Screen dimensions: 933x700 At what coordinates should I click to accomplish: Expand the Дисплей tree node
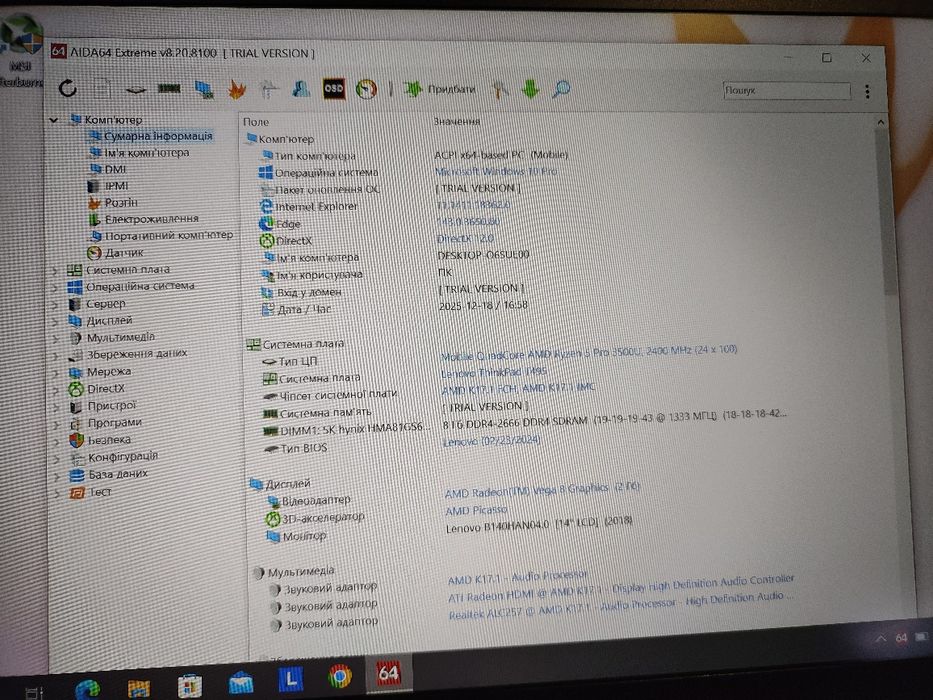(x=55, y=322)
